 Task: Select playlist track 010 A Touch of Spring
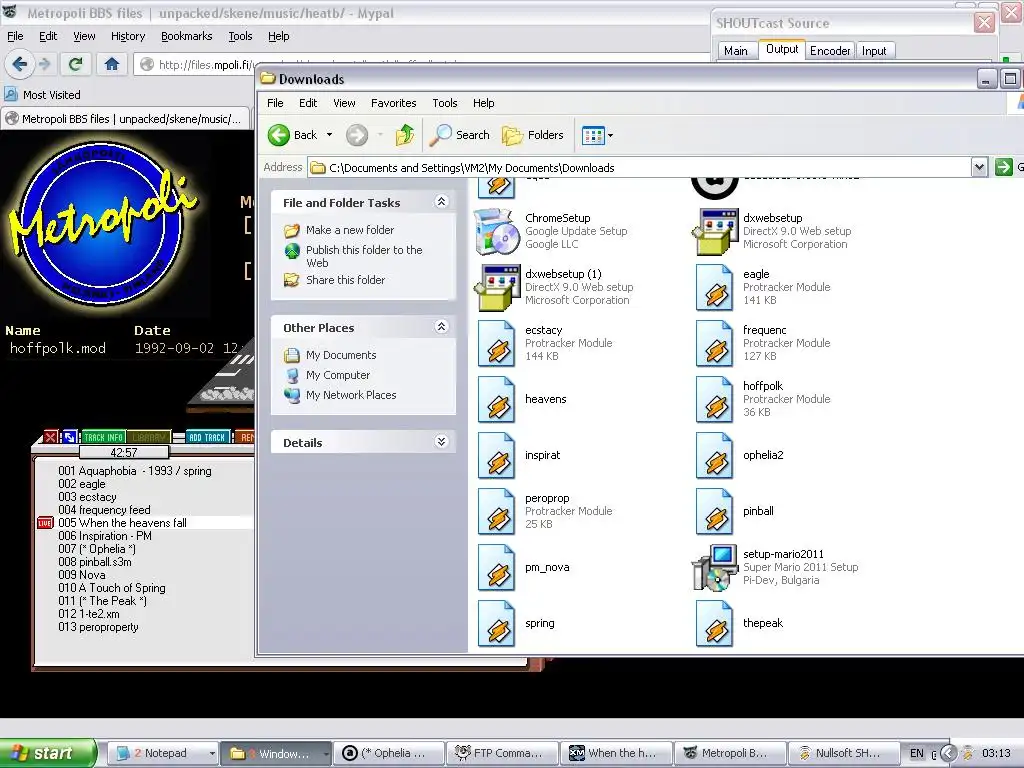112,588
